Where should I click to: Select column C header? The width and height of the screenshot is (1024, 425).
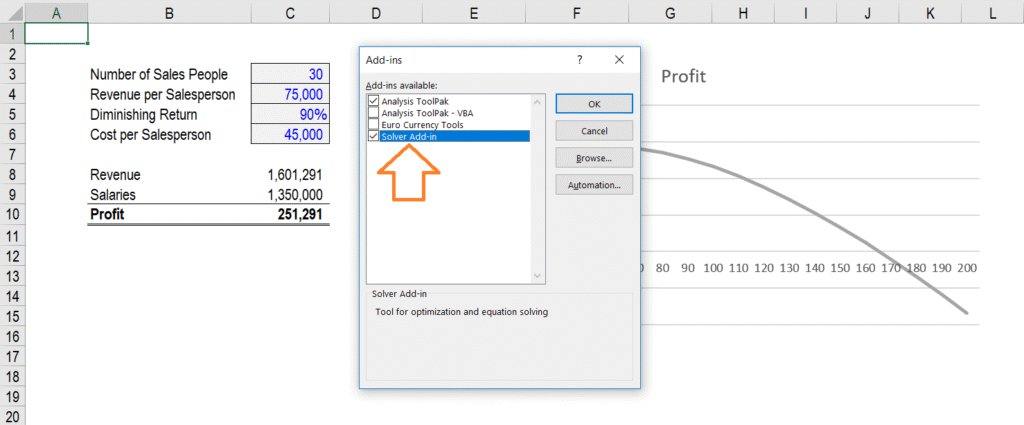pyautogui.click(x=290, y=13)
